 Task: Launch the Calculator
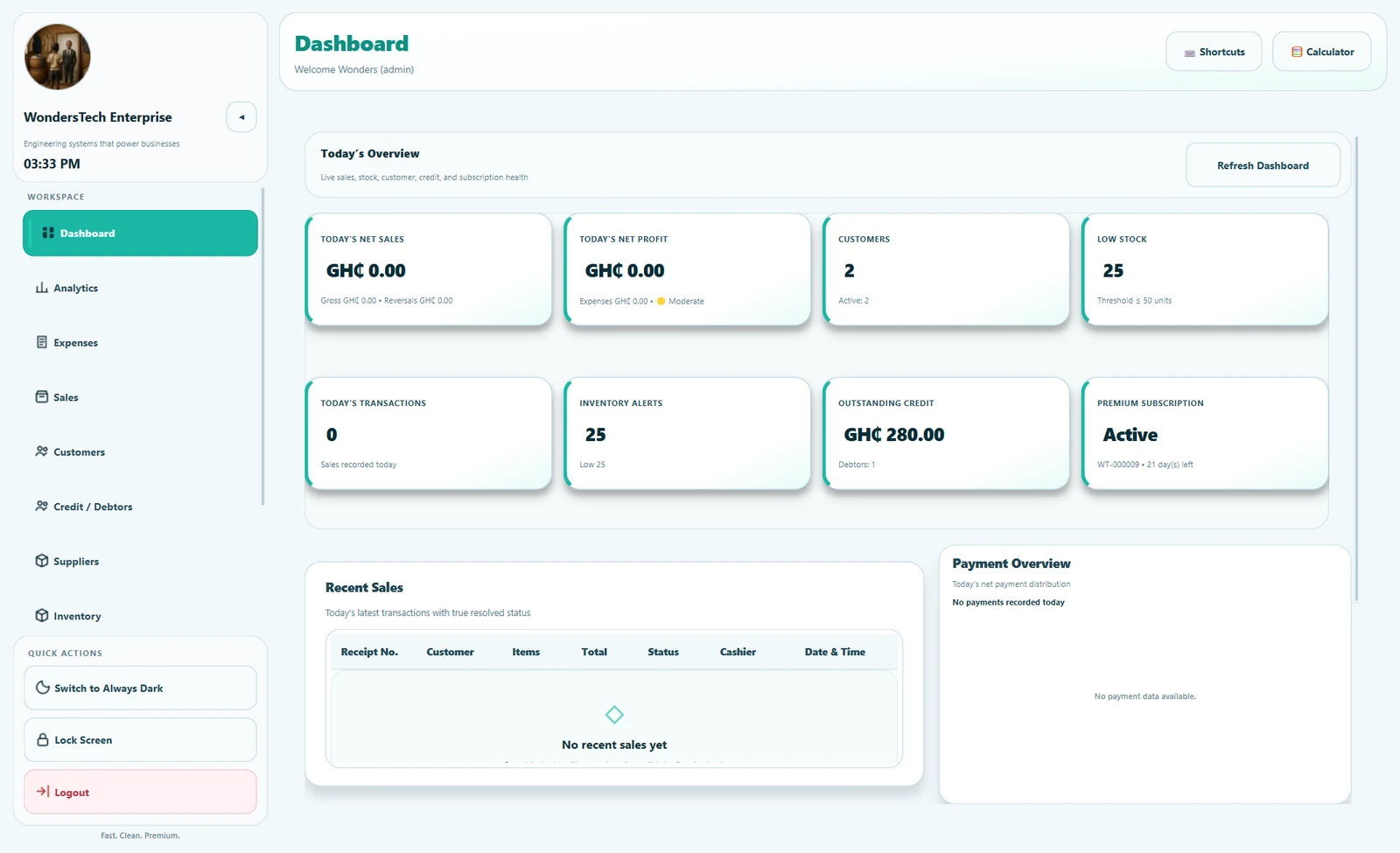point(1321,52)
